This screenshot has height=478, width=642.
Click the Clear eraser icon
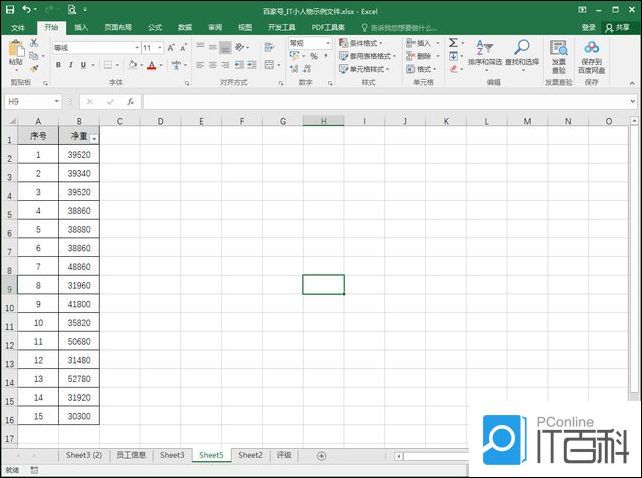[x=453, y=69]
